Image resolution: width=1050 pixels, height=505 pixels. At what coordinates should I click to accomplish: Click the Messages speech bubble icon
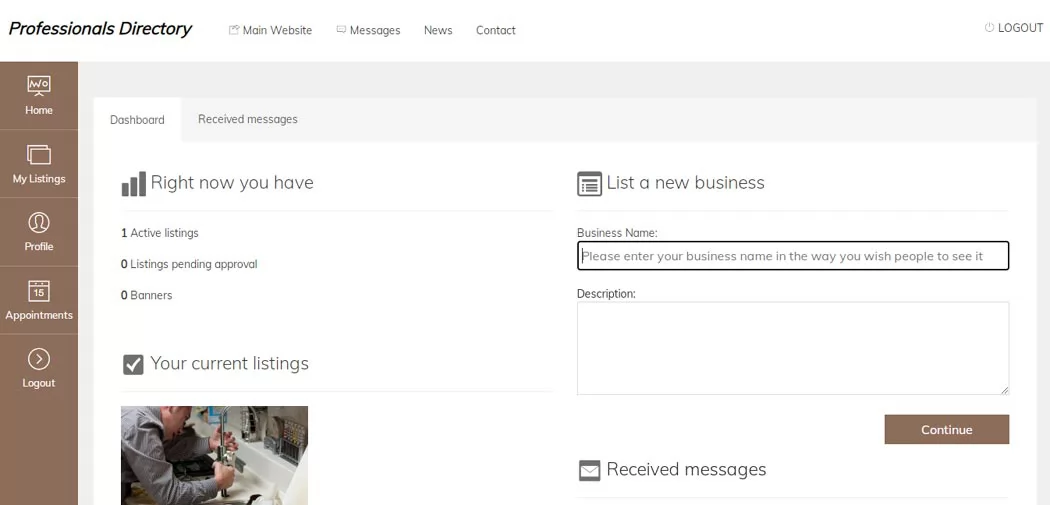(341, 29)
